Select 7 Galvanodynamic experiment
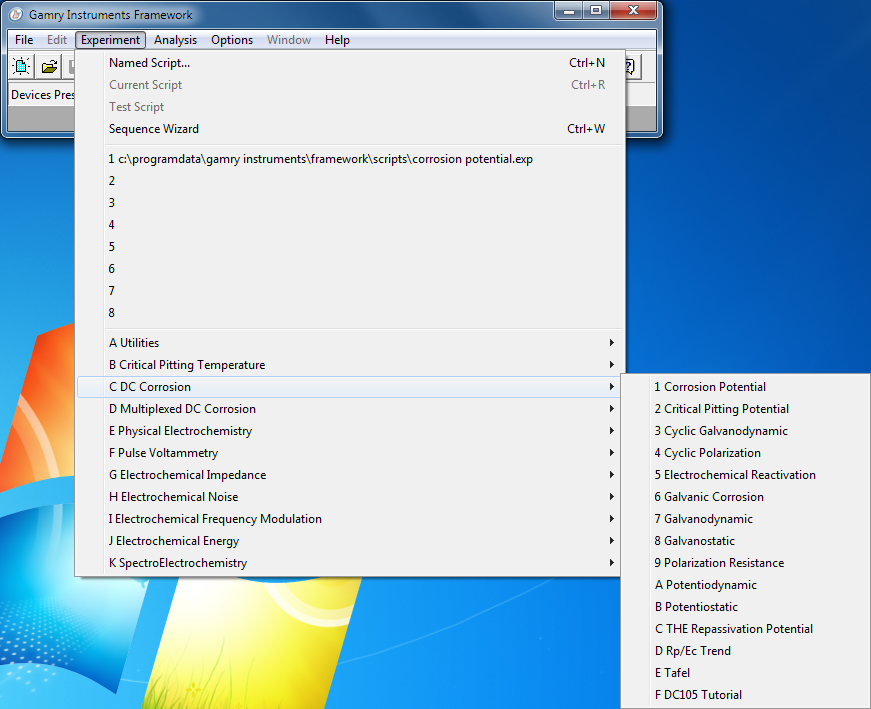Image resolution: width=871 pixels, height=709 pixels. [x=746, y=519]
